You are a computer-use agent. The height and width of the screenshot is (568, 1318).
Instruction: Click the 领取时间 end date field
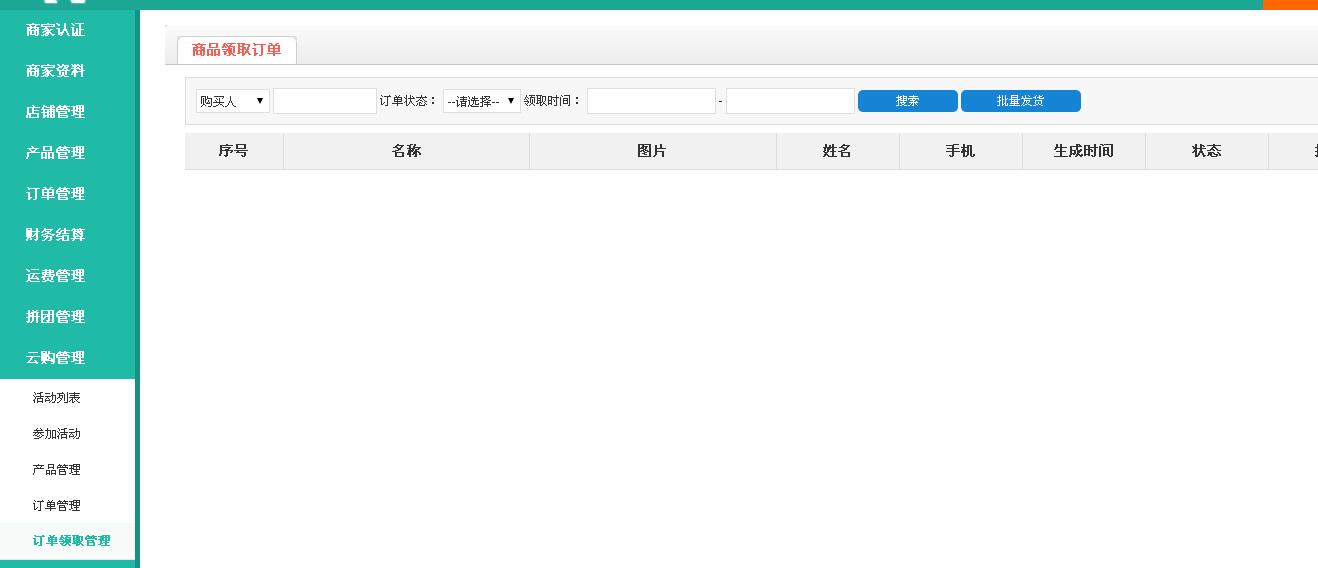tap(790, 101)
